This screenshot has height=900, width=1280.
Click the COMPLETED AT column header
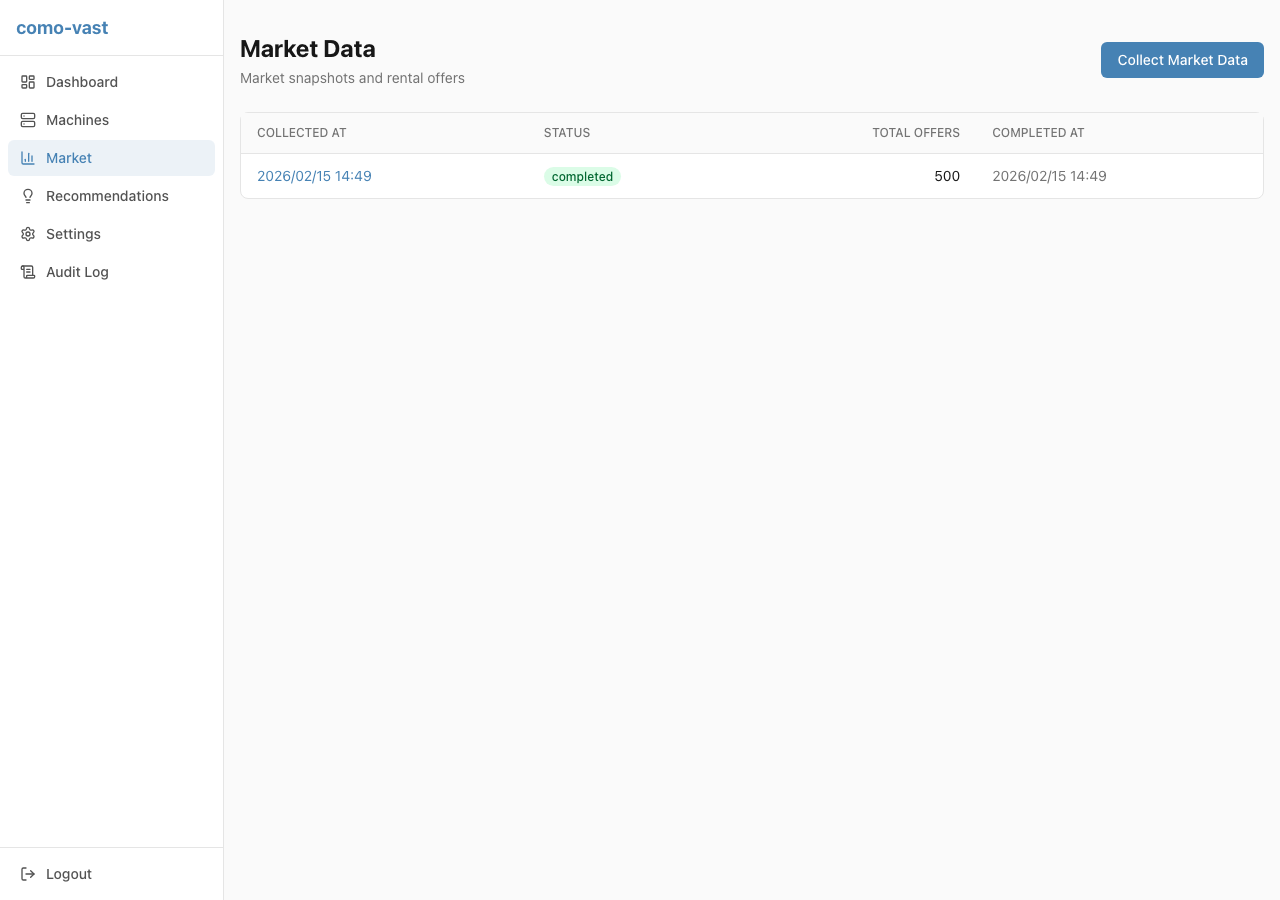tap(1038, 133)
